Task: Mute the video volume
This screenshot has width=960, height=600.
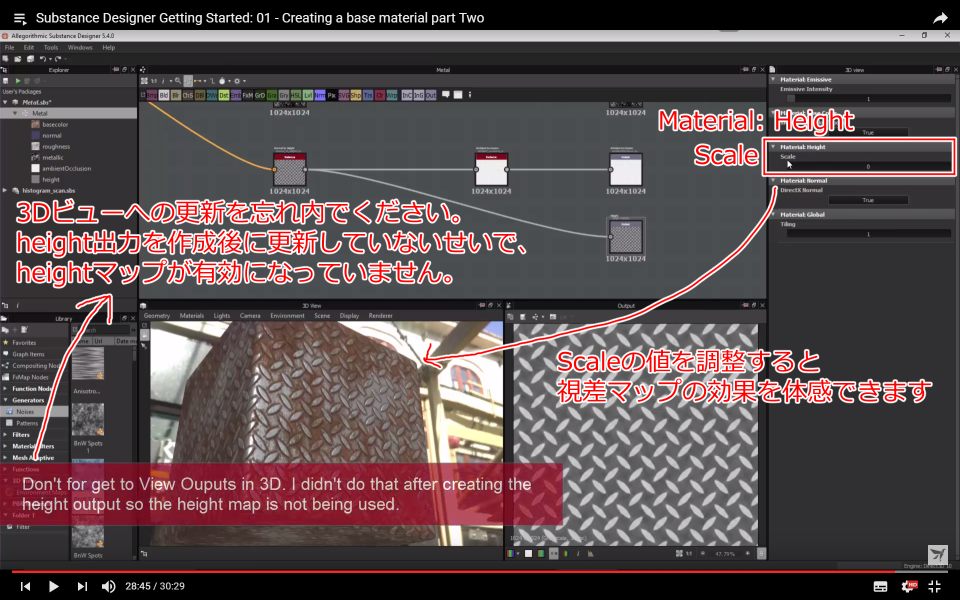Action: [x=108, y=586]
